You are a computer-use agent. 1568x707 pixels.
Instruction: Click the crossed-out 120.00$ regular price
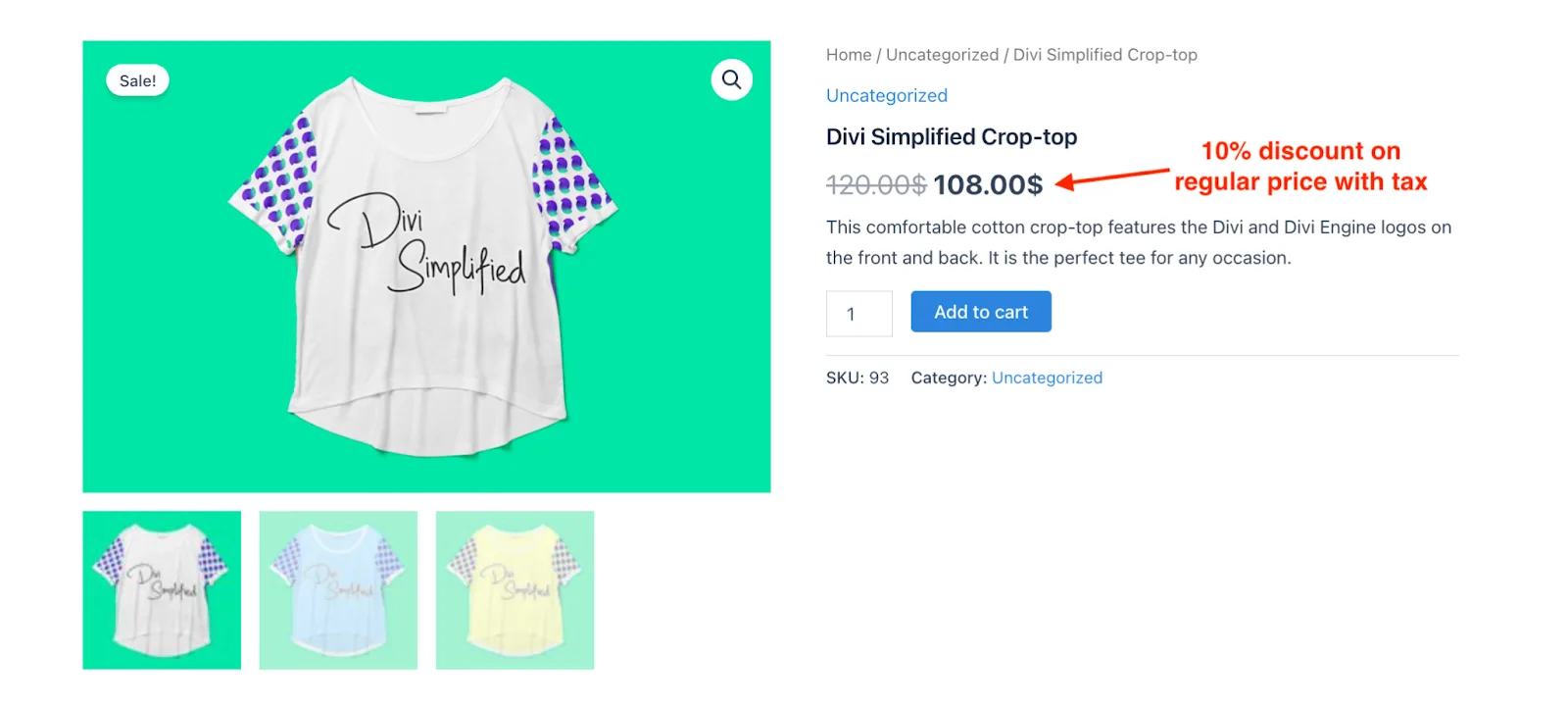pos(876,184)
